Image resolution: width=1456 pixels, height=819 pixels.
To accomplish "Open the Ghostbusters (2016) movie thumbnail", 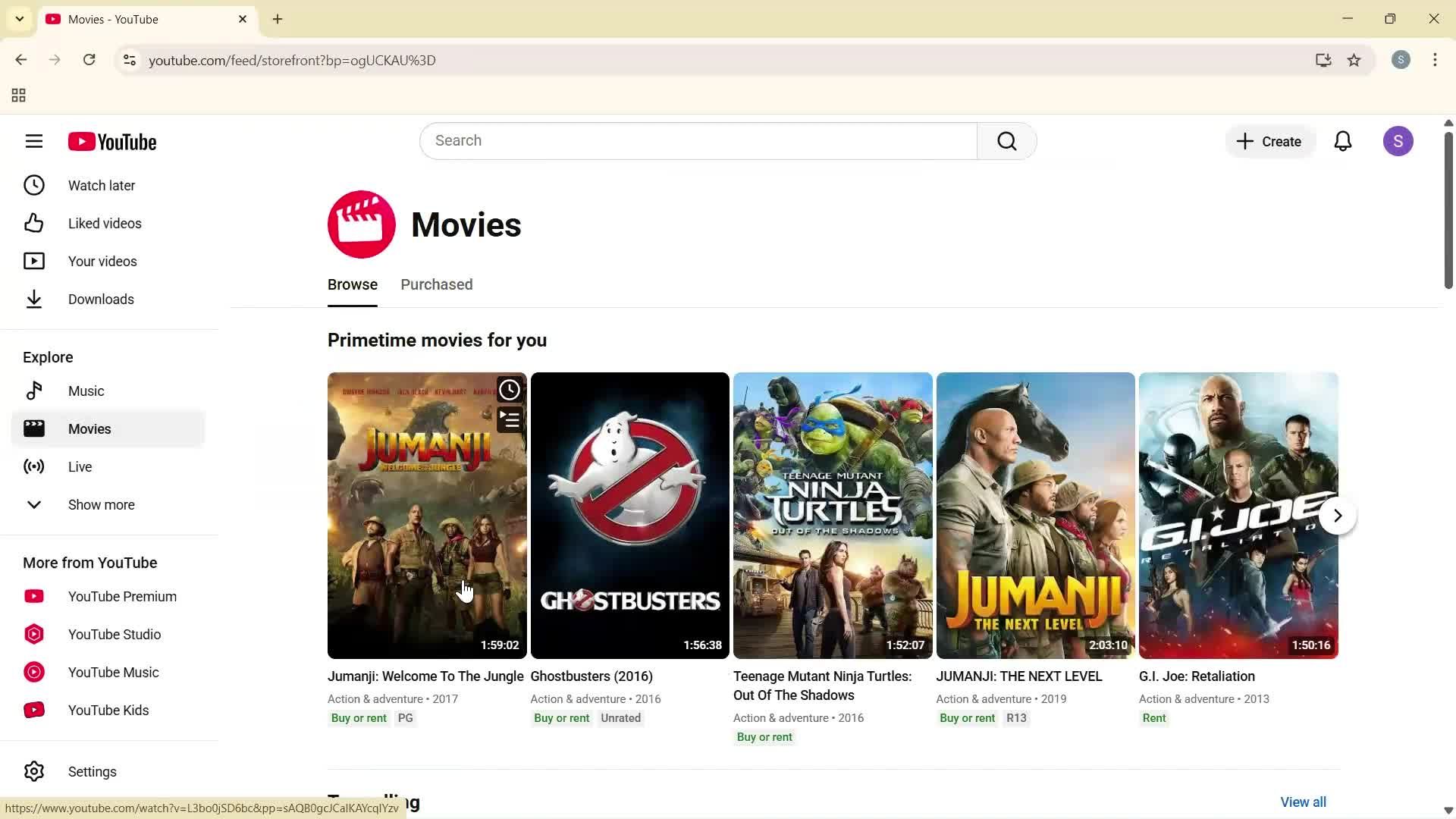I will (x=629, y=516).
